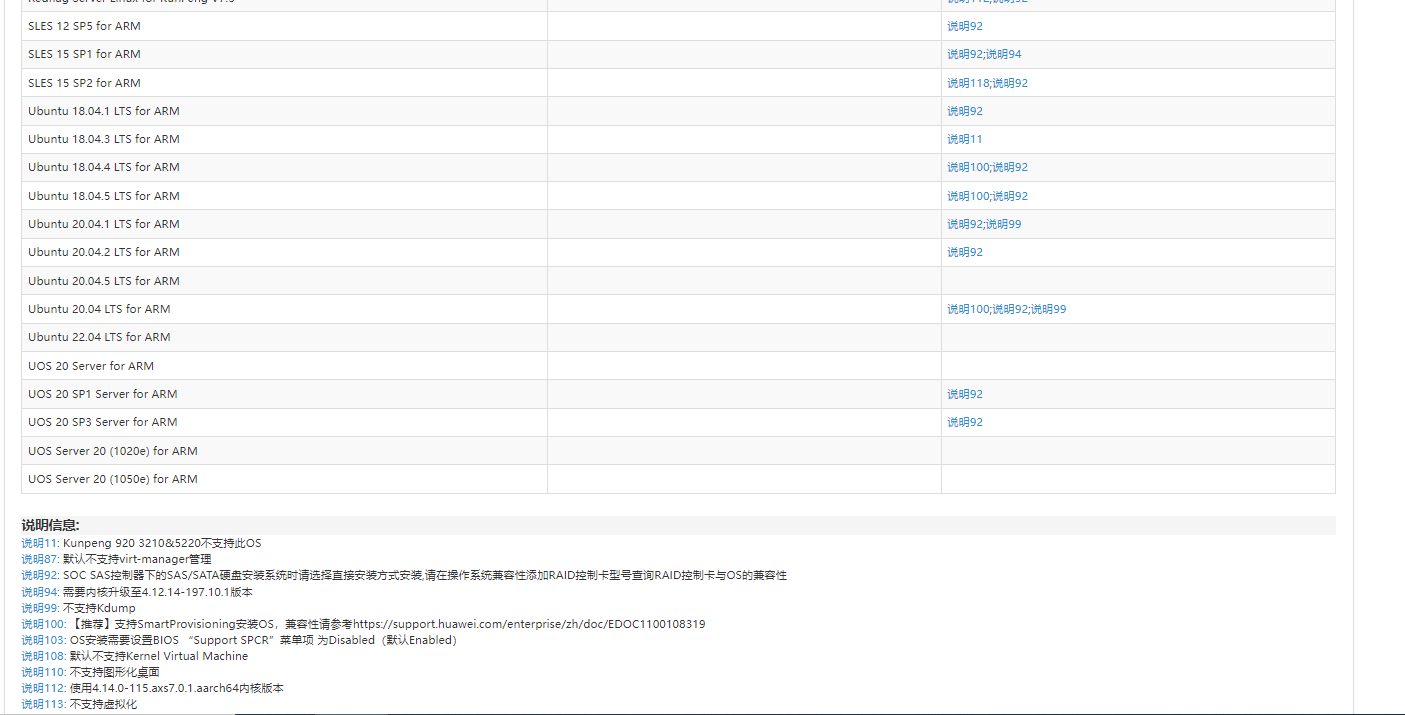Click the UOS 20 SP3 Server for ARM cell
The width and height of the screenshot is (1405, 715).
coord(284,422)
